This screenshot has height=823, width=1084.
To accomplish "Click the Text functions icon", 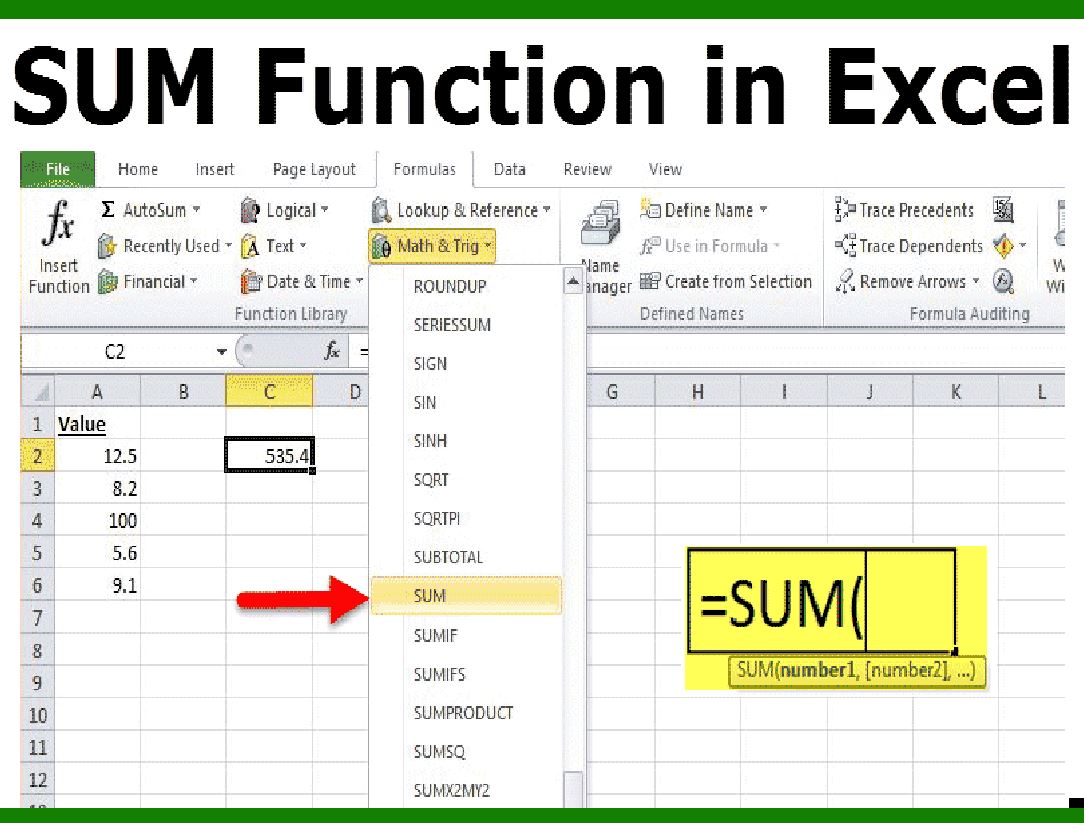I will coord(250,246).
